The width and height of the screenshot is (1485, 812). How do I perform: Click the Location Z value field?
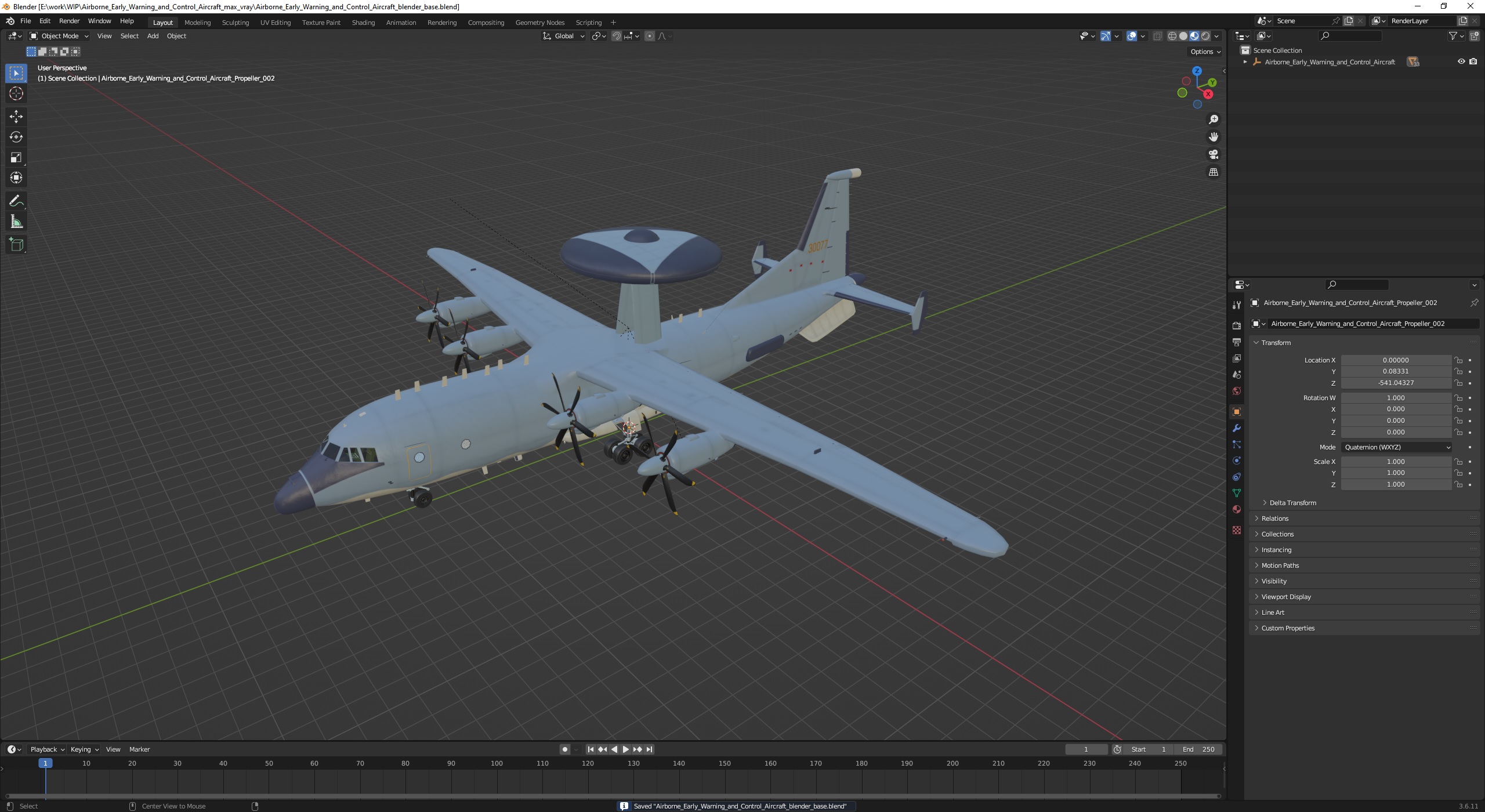tap(1396, 383)
